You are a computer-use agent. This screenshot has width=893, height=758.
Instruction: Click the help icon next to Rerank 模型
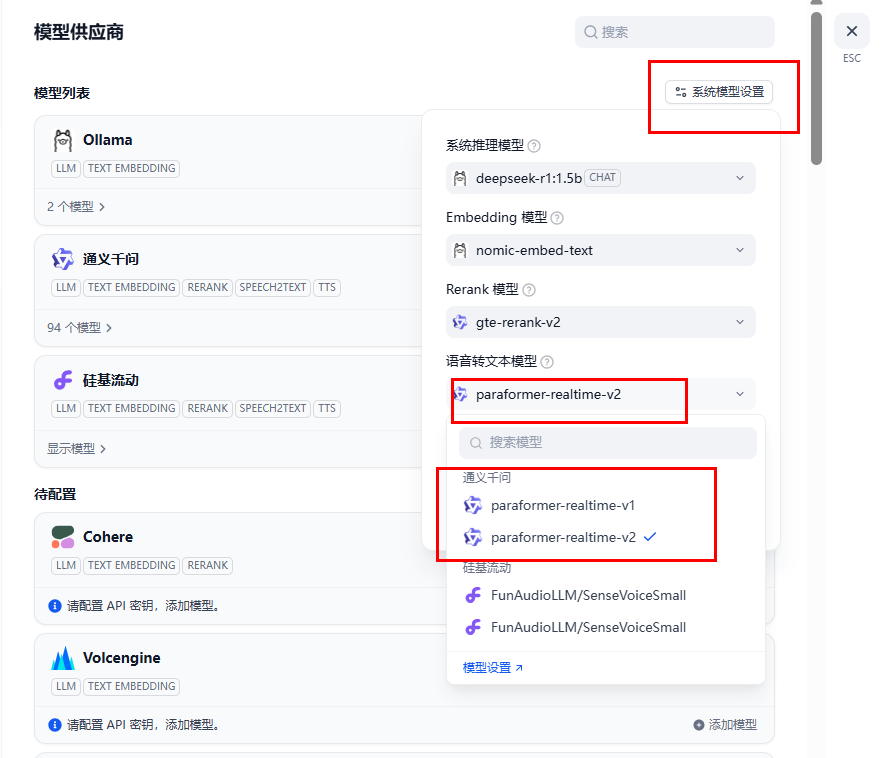pos(529,290)
